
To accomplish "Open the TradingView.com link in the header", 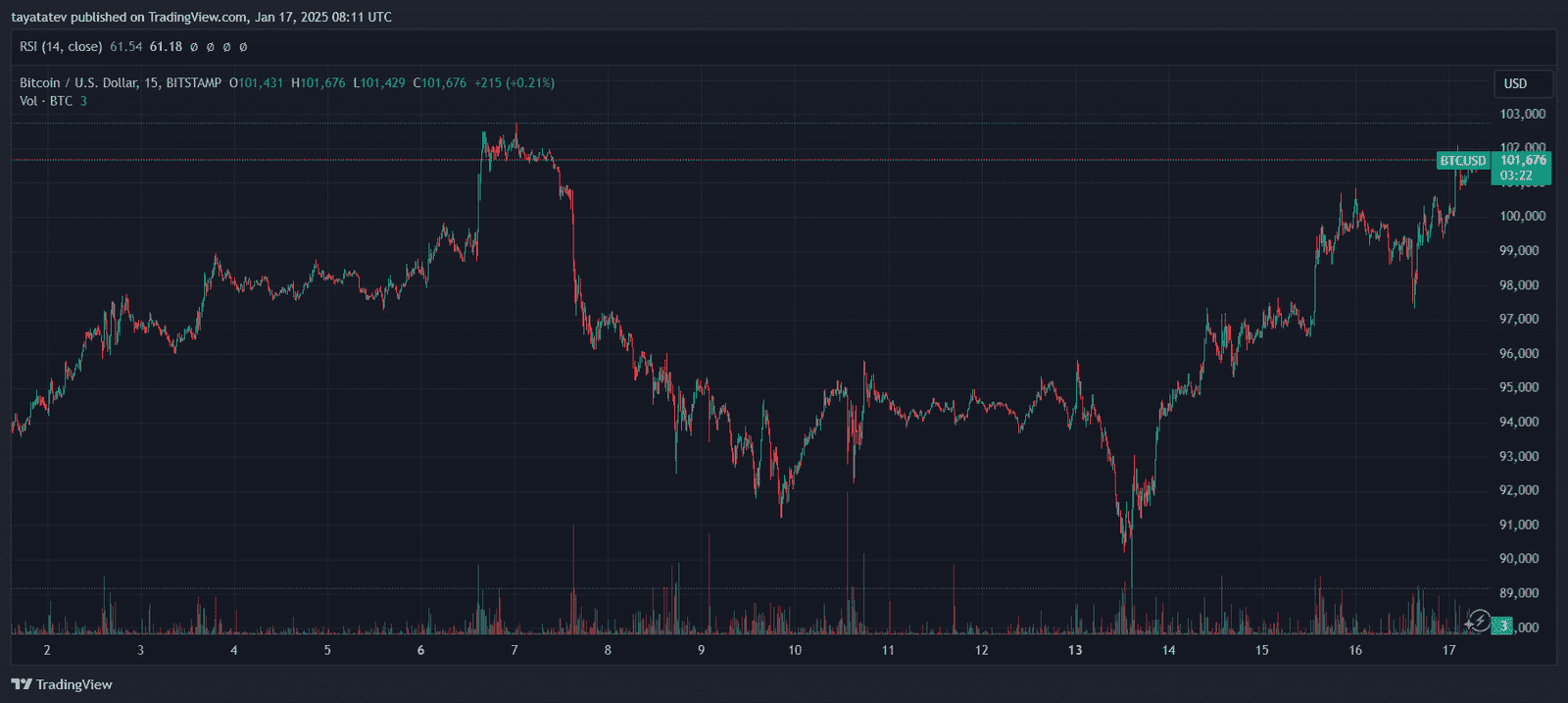I will [x=195, y=17].
